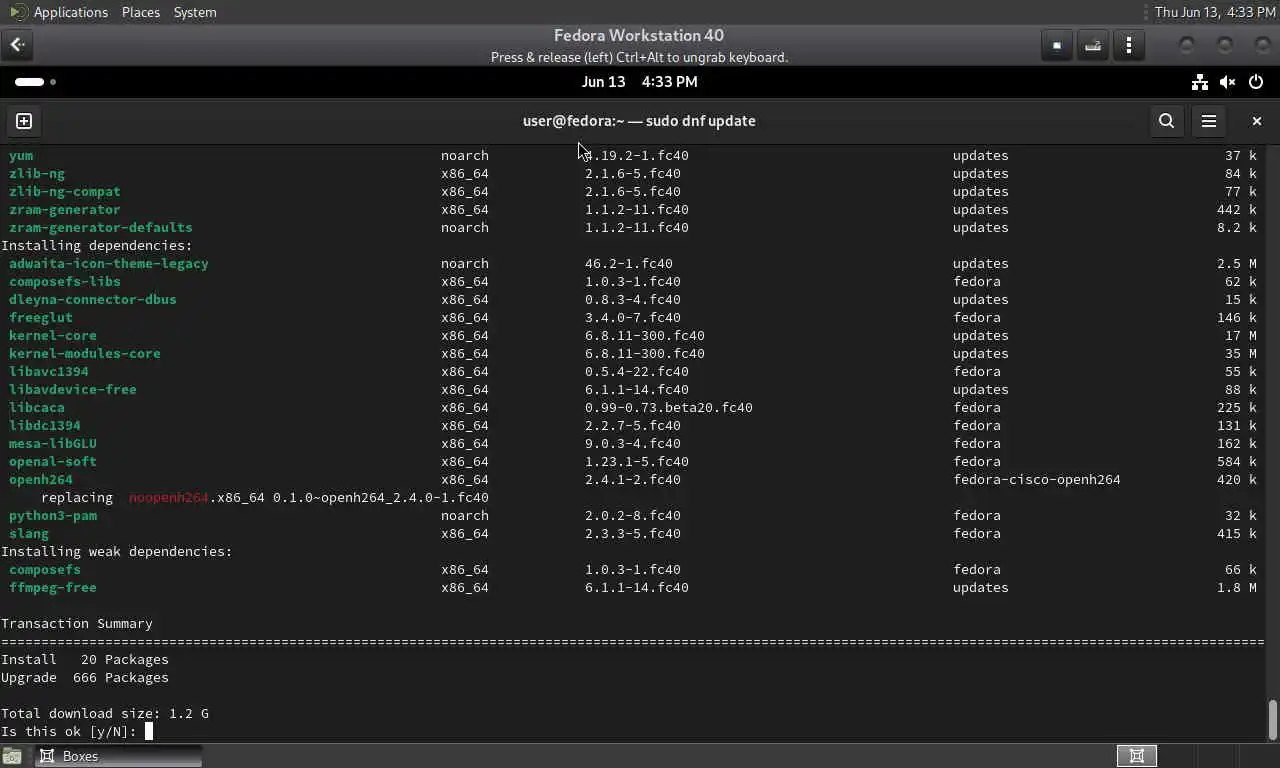Open the Boxes send-keys keyboard button
1280x768 pixels.
tap(1093, 45)
